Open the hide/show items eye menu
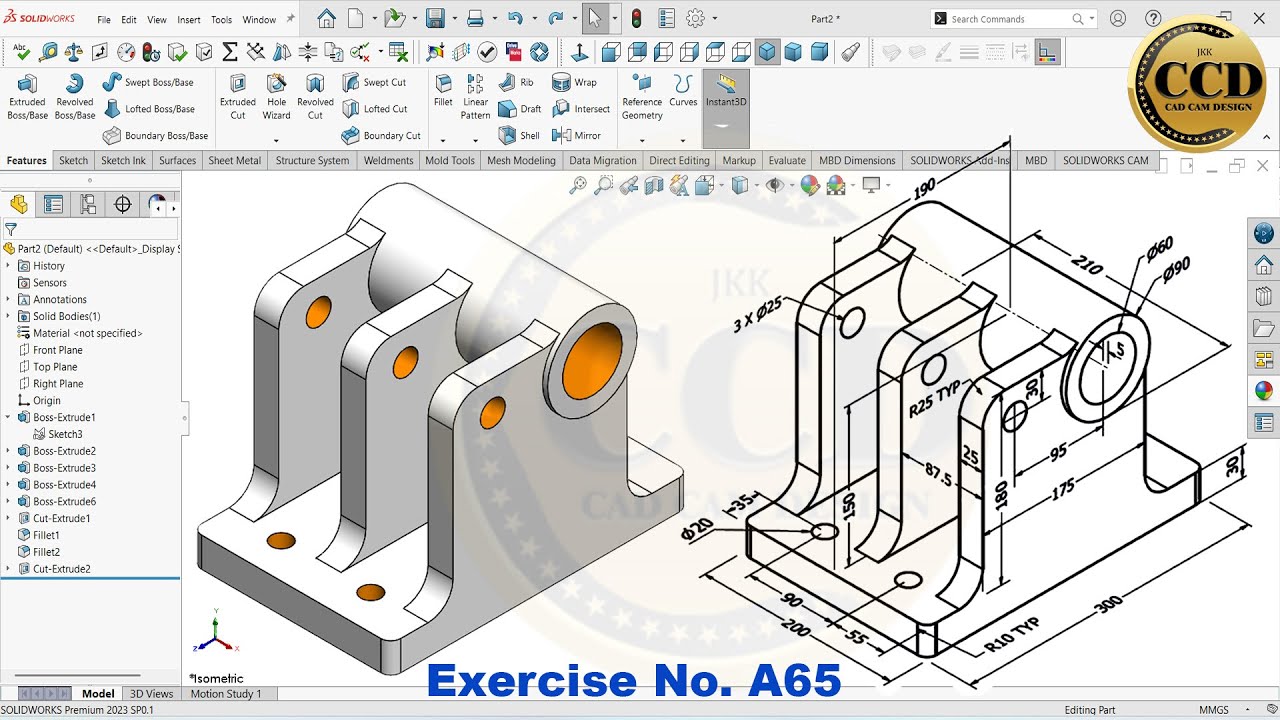Viewport: 1280px width, 720px height. 773,185
